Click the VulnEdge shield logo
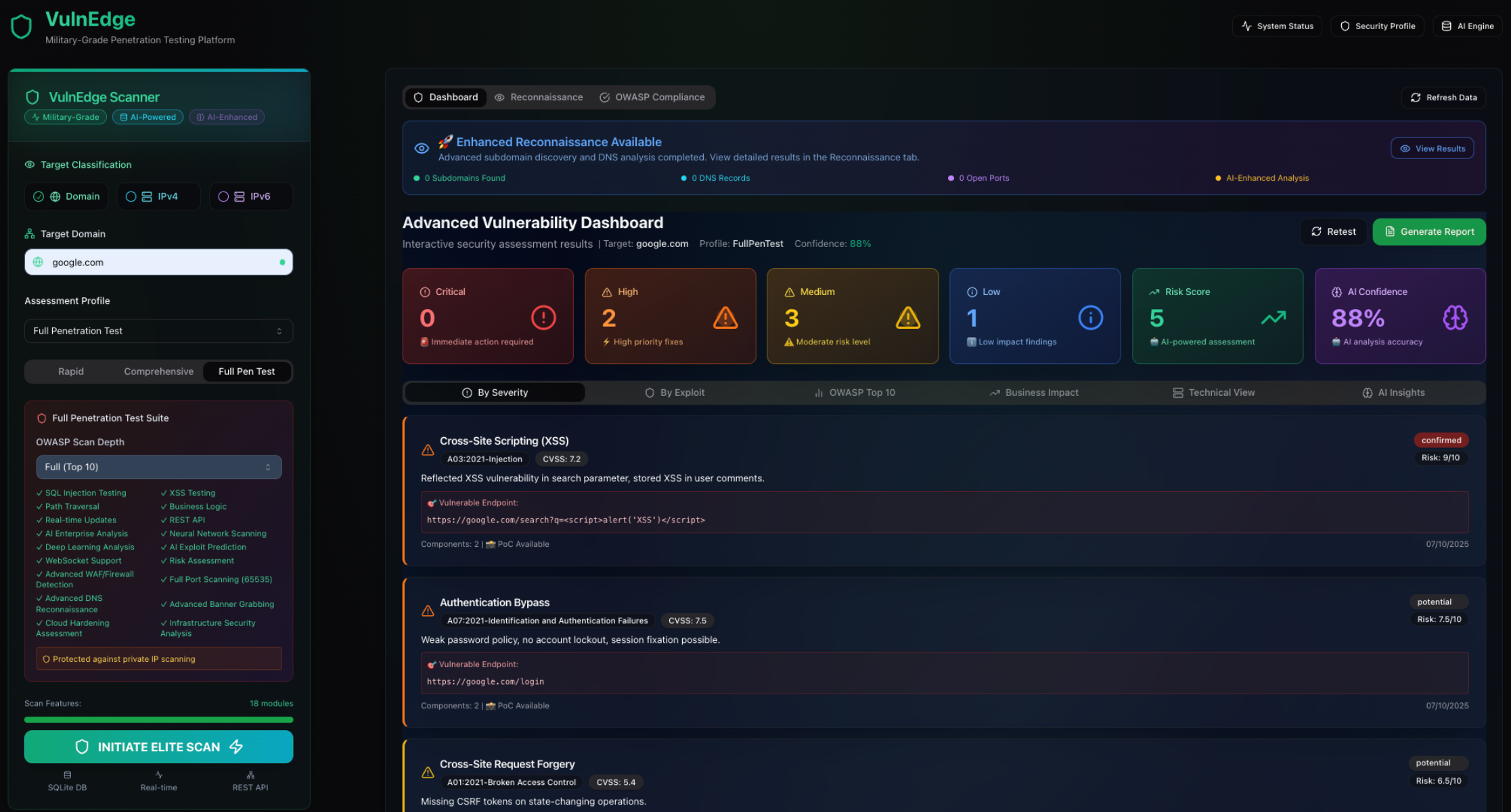This screenshot has height=812, width=1511. (x=20, y=26)
